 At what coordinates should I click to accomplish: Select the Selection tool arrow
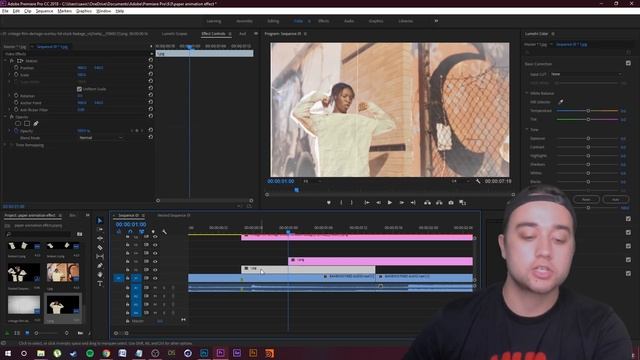[100, 220]
